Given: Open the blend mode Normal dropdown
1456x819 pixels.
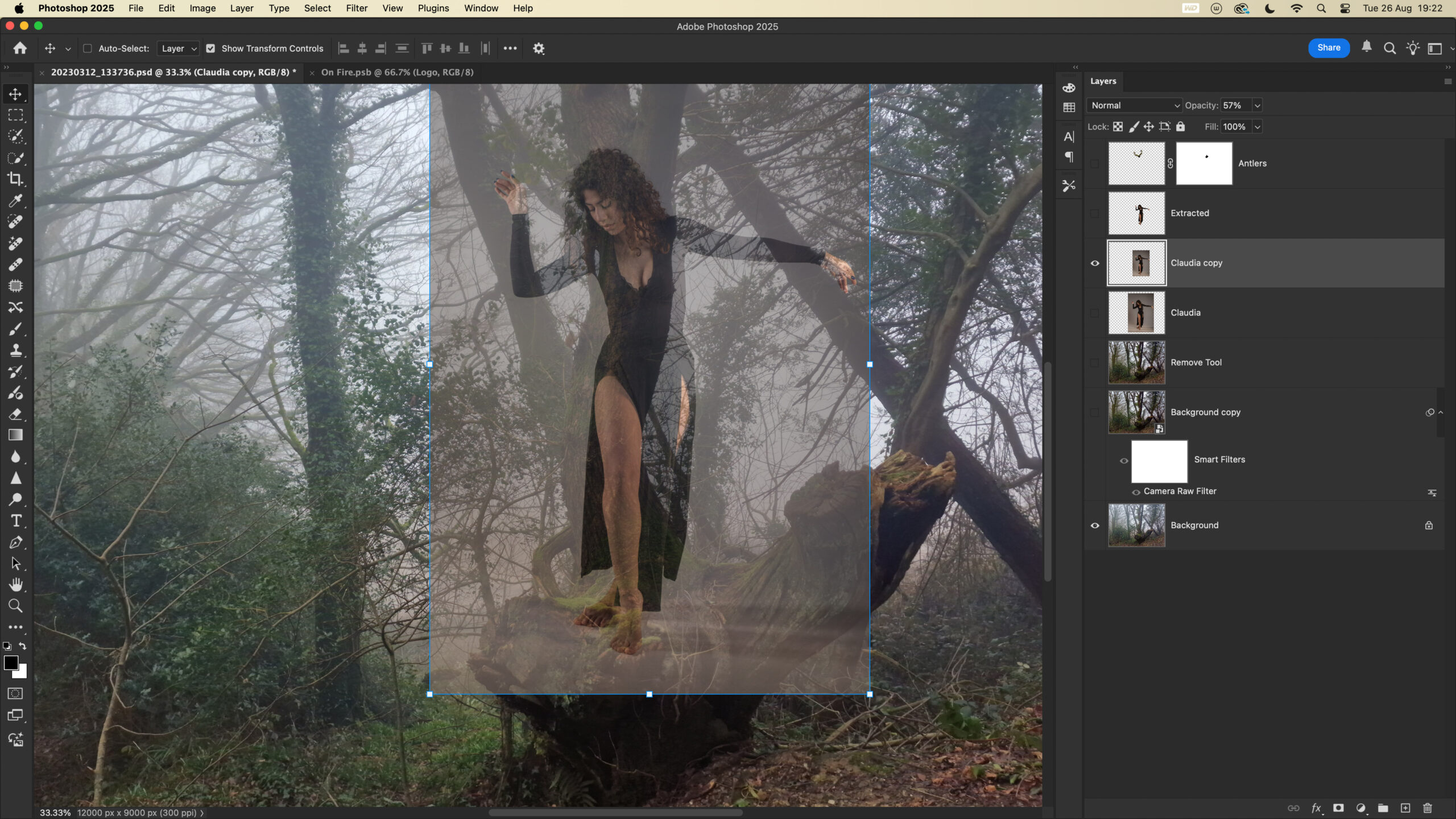Looking at the screenshot, I should [1135, 105].
